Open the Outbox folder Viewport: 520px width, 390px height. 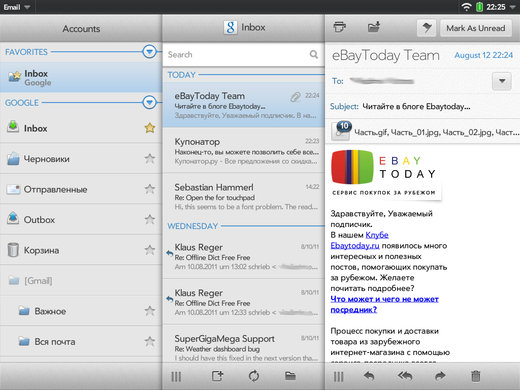tap(81, 220)
